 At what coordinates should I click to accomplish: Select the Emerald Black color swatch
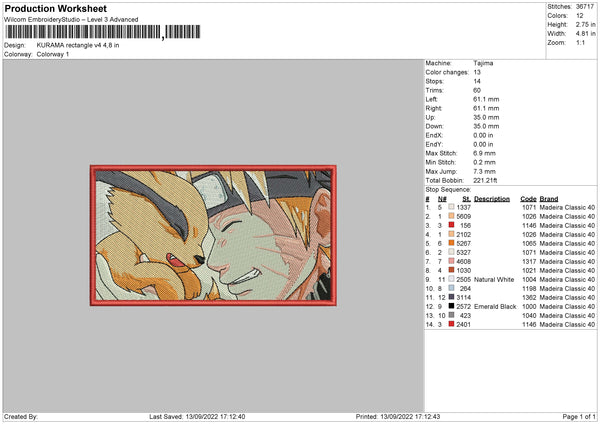pyautogui.click(x=451, y=306)
